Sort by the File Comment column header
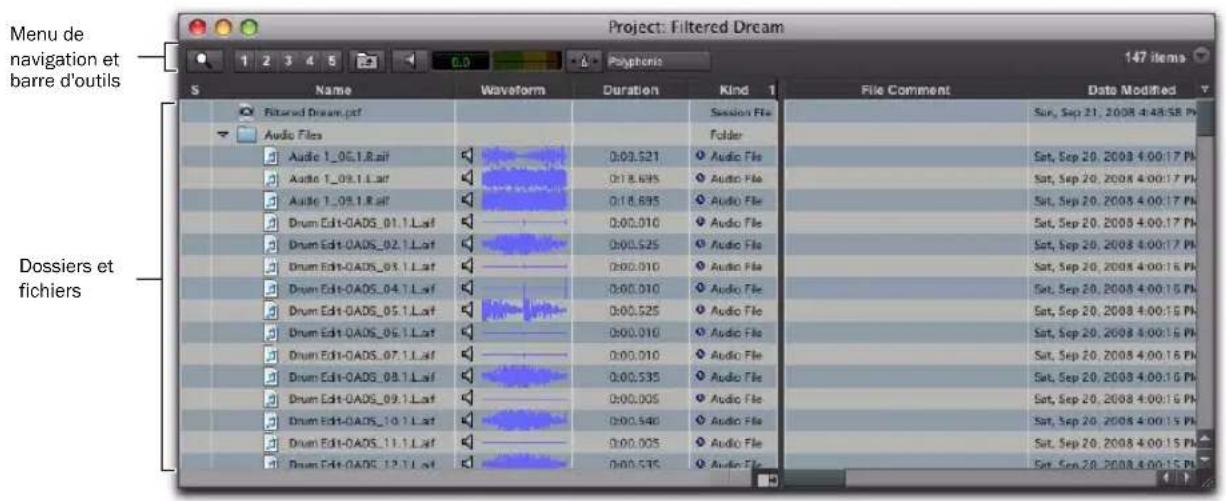Screen dimensions: 1226x501 click(x=904, y=90)
